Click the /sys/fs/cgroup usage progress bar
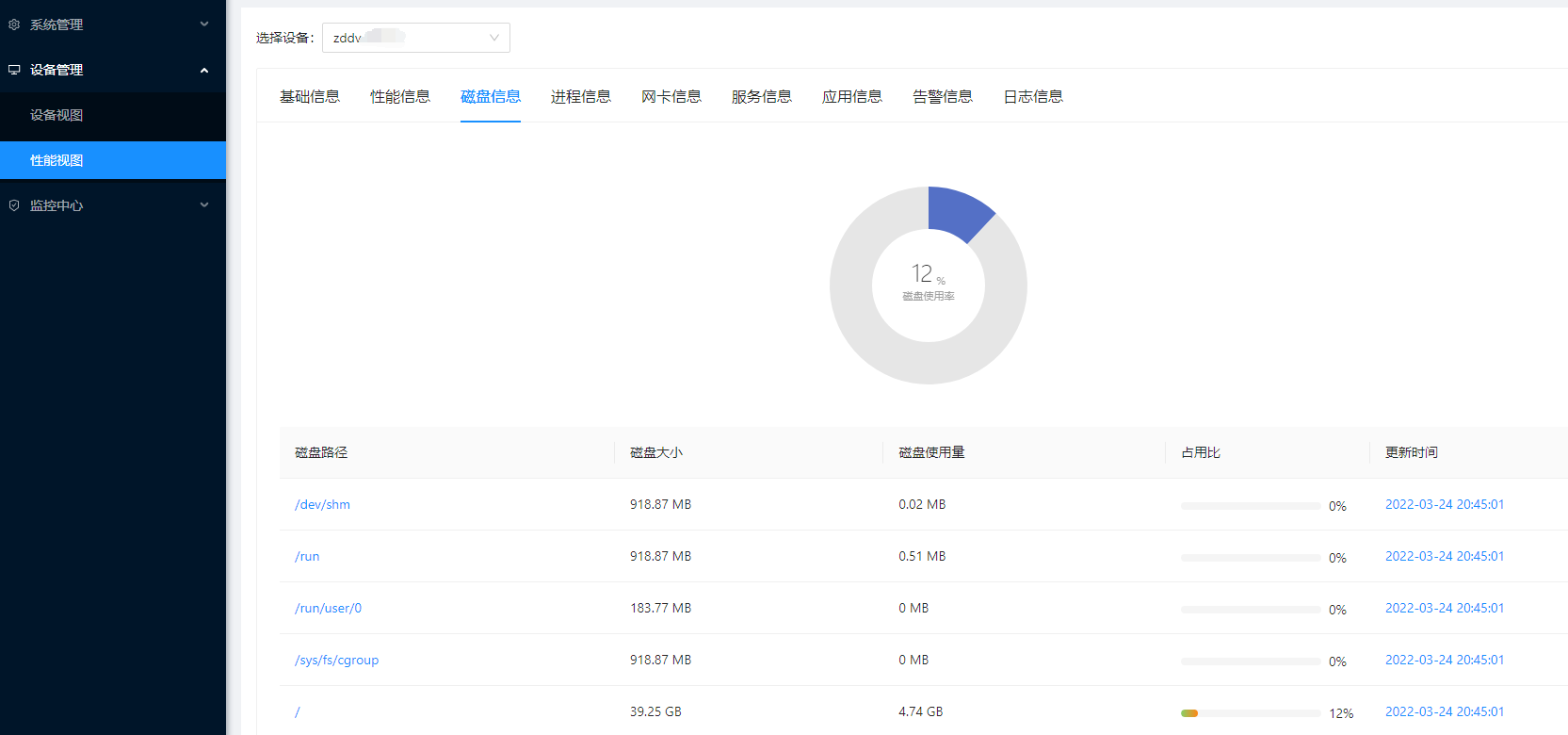1568x735 pixels. (1251, 661)
